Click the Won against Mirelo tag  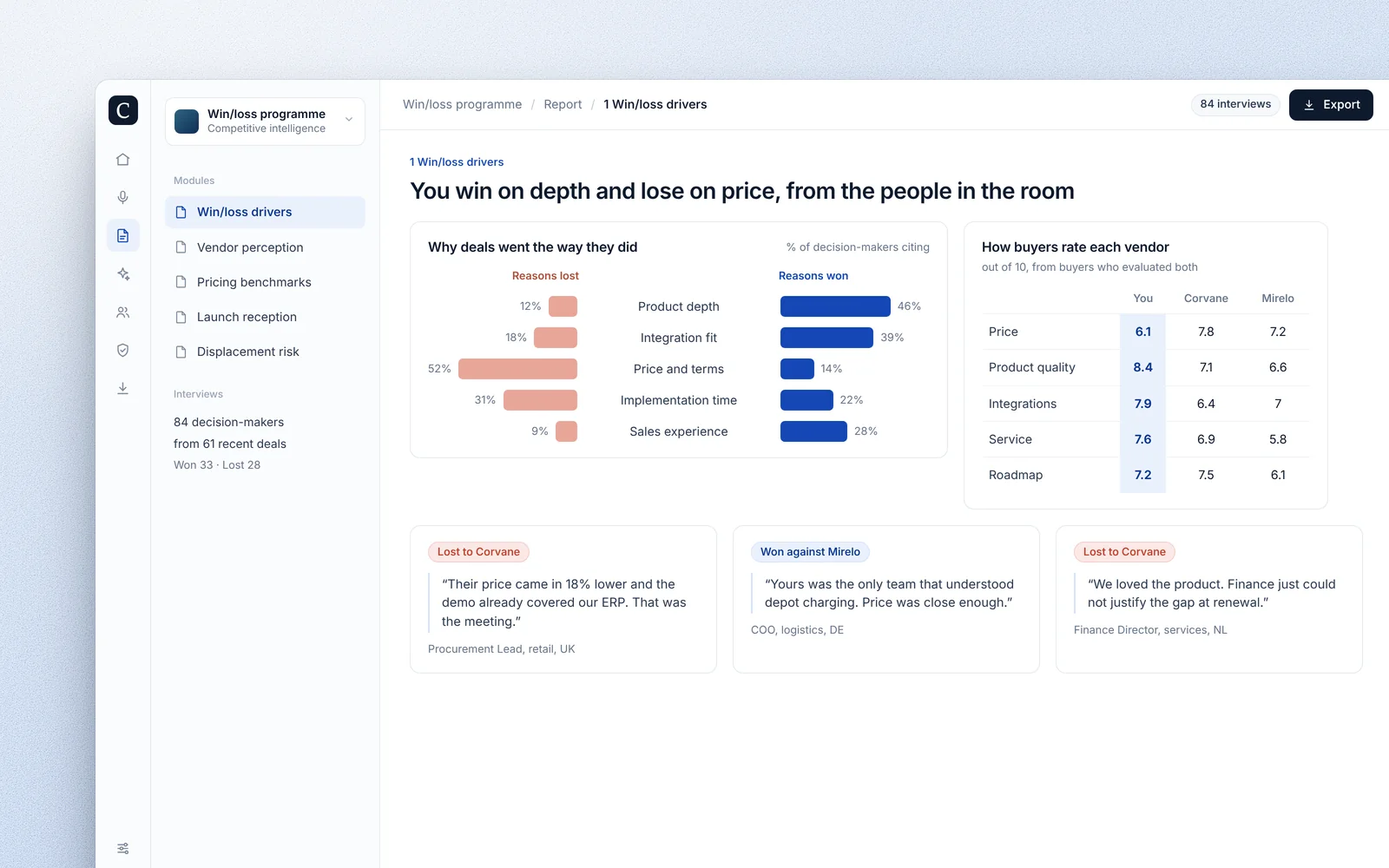(810, 552)
